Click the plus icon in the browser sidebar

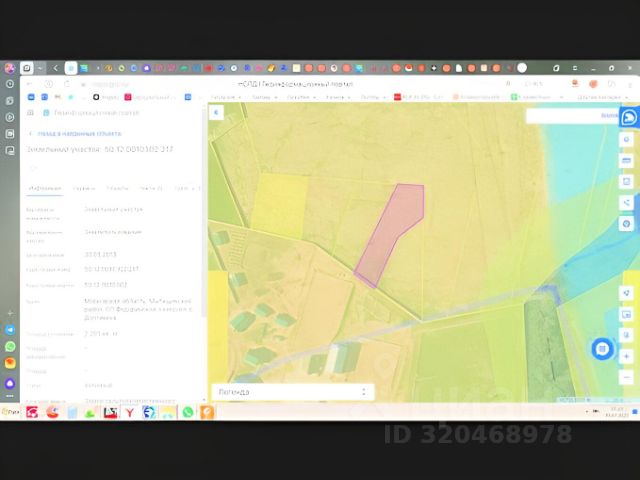10,313
